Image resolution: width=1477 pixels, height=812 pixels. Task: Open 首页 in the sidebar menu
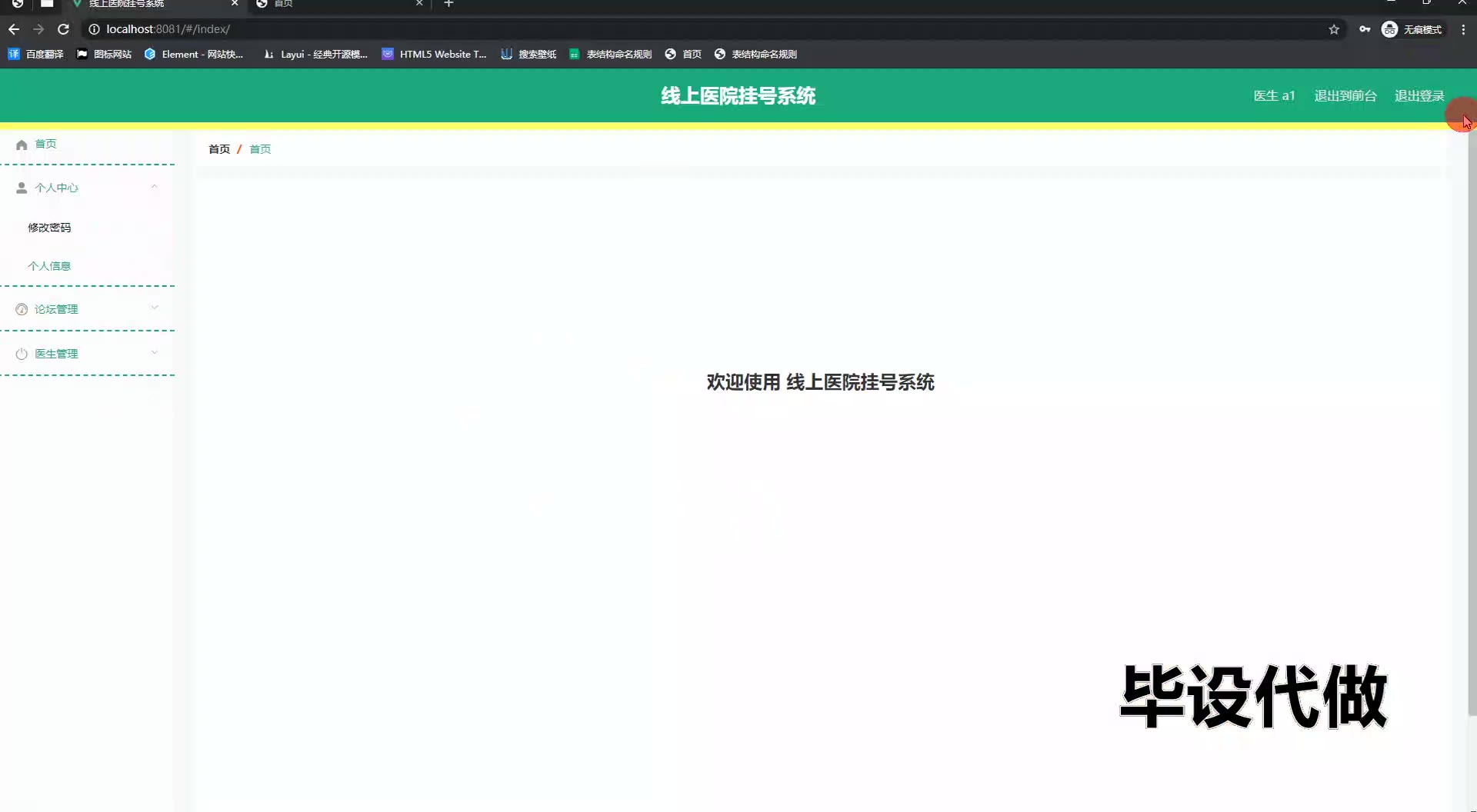pos(45,144)
